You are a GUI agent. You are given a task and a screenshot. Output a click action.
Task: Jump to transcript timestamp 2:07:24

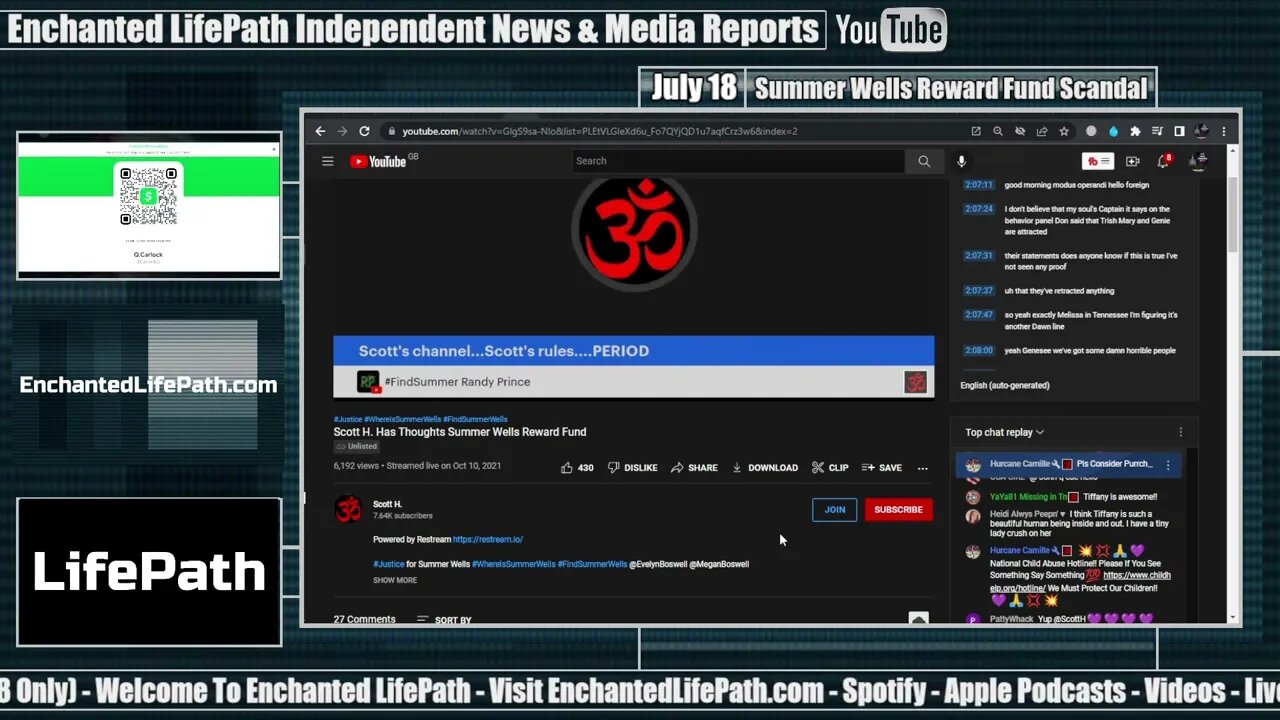tap(978, 209)
